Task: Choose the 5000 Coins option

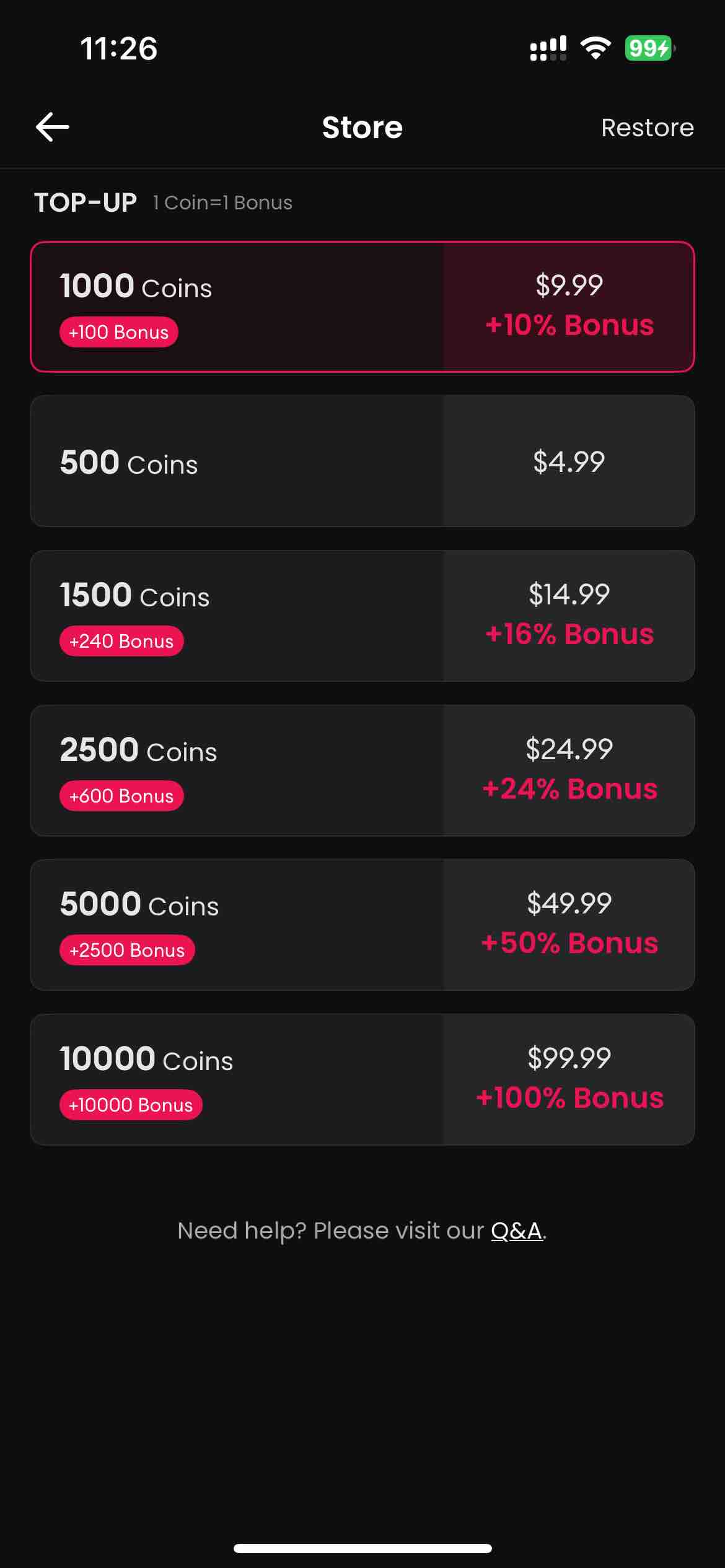Action: (x=362, y=925)
